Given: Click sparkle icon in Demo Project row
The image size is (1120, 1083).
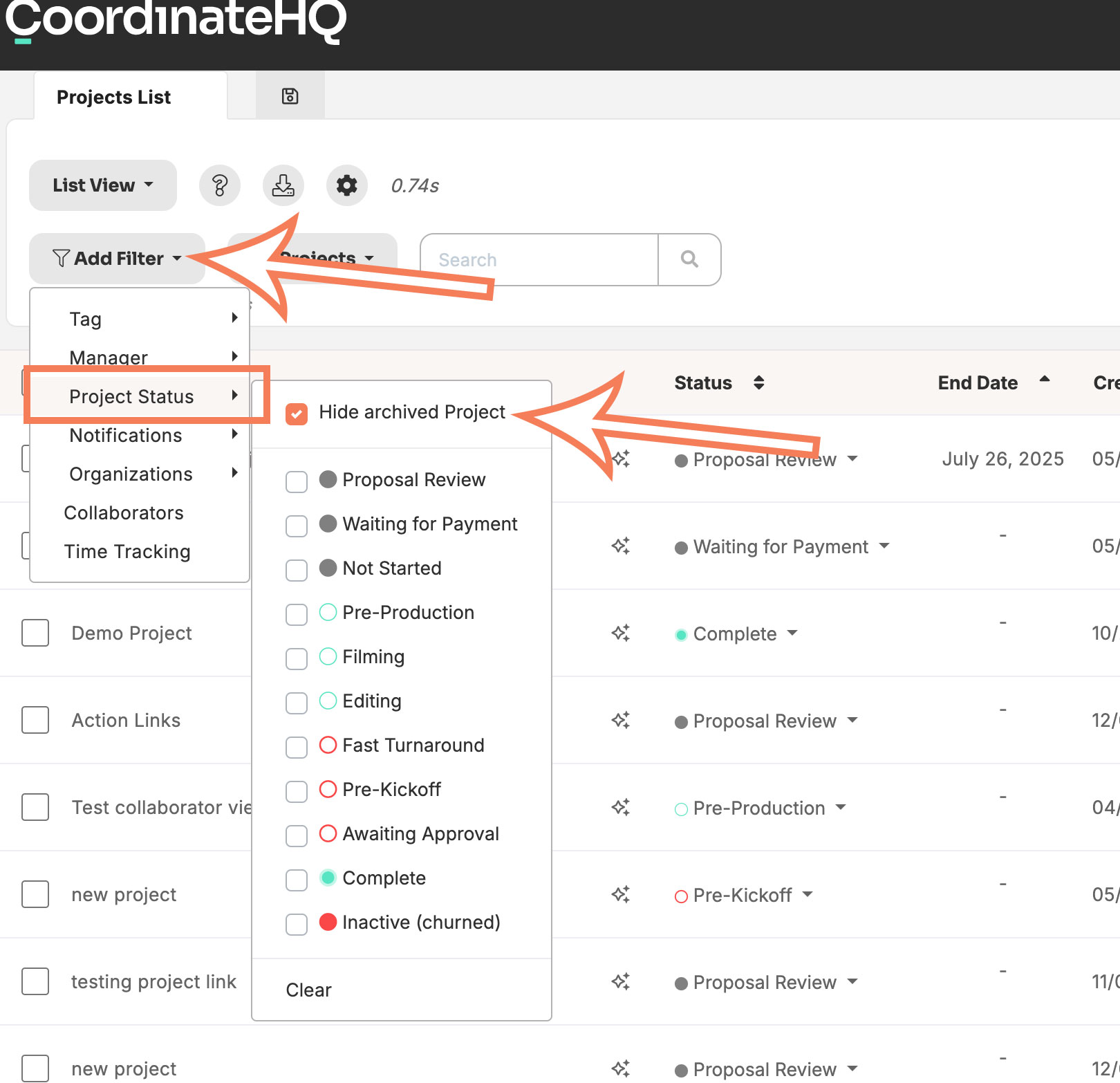Looking at the screenshot, I should pyautogui.click(x=620, y=633).
